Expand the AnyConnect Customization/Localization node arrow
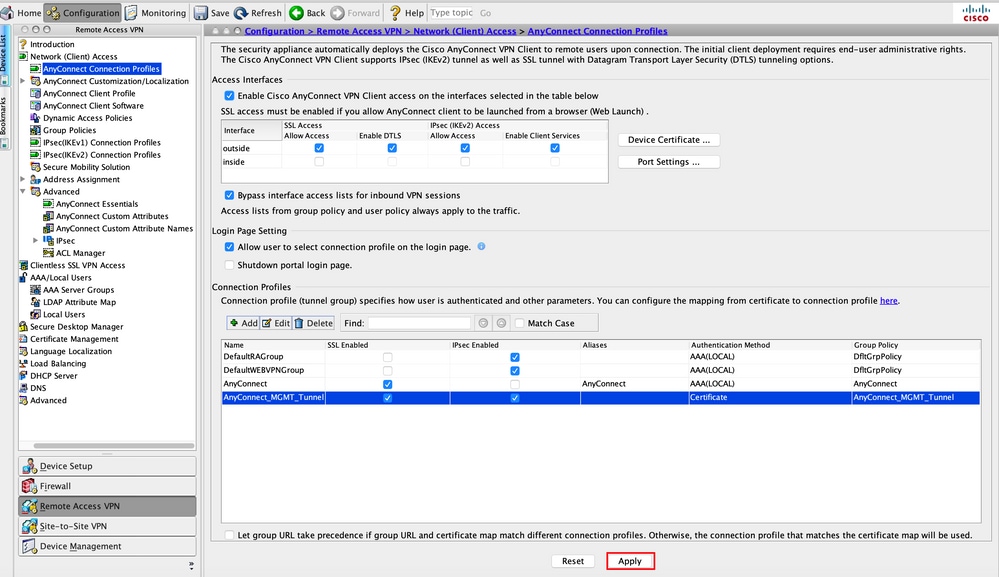The width and height of the screenshot is (999, 577). [x=23, y=81]
